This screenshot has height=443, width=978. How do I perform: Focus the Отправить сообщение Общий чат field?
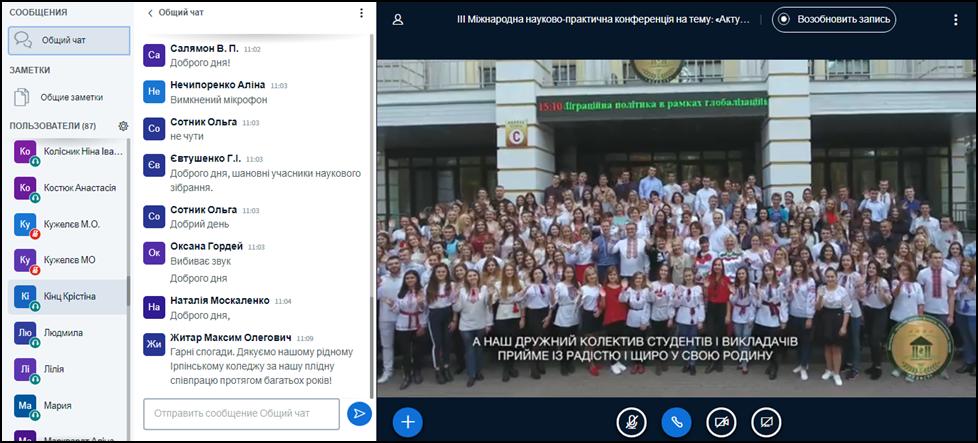[241, 414]
